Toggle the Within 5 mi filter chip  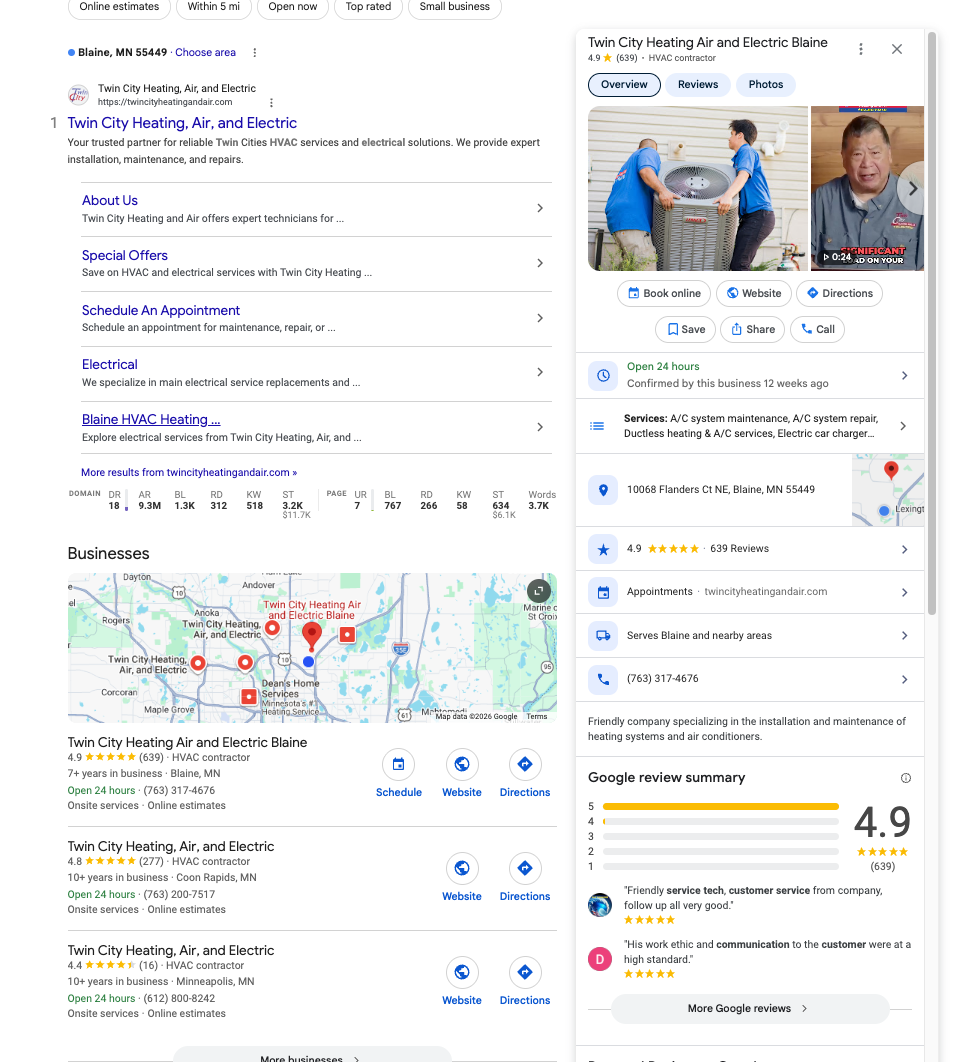click(x=214, y=7)
